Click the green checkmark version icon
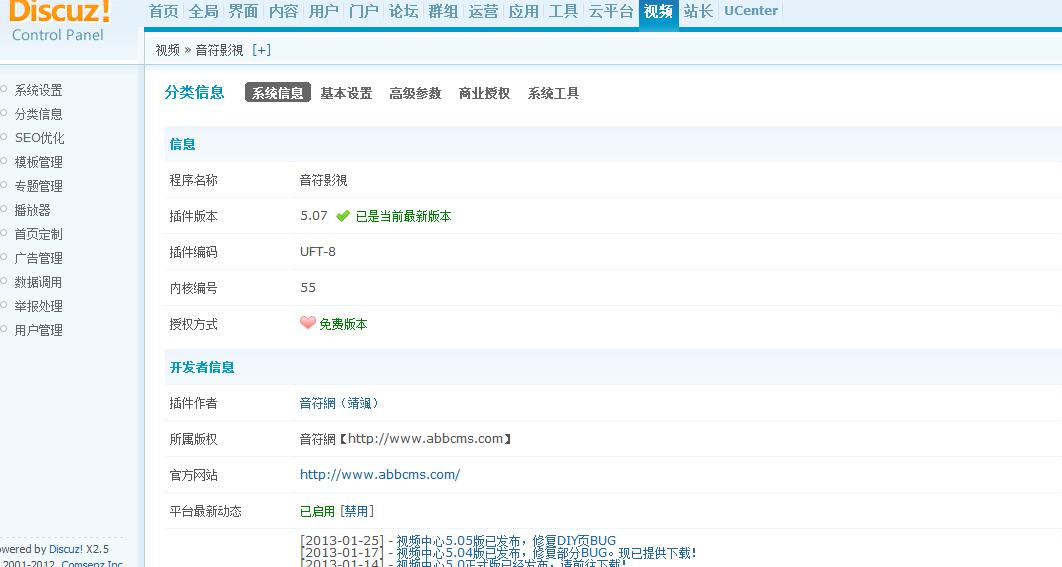This screenshot has height=567, width=1062. (343, 216)
